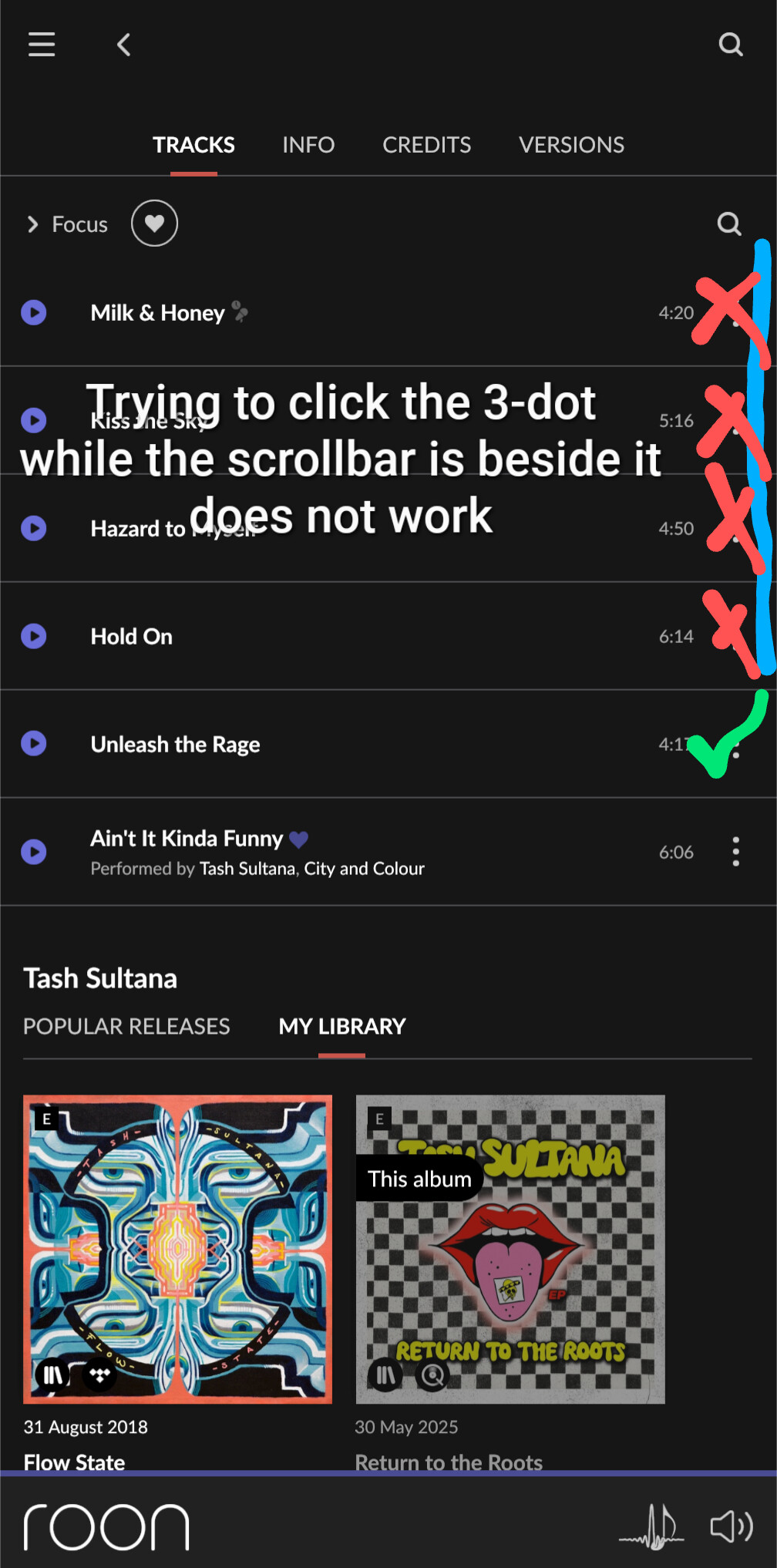Play the track Unleash the Rage
Screen dimensions: 777x1568
coord(34,743)
